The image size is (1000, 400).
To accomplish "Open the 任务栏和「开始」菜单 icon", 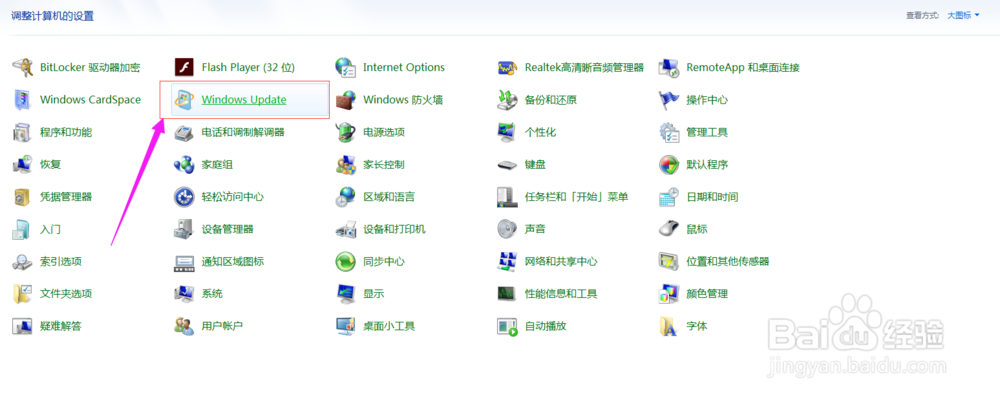I will tap(508, 197).
